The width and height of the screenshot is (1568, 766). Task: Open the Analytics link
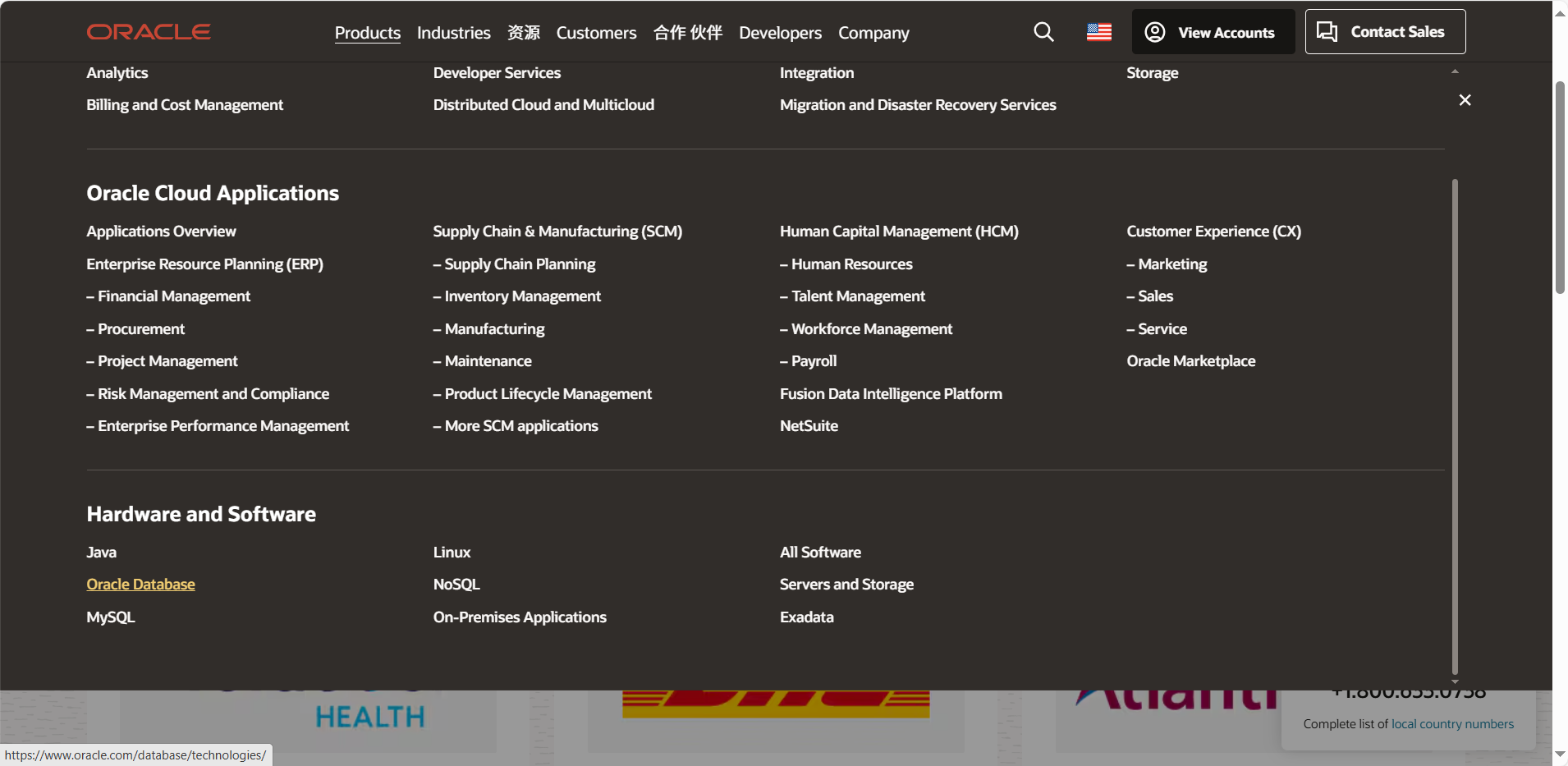117,73
